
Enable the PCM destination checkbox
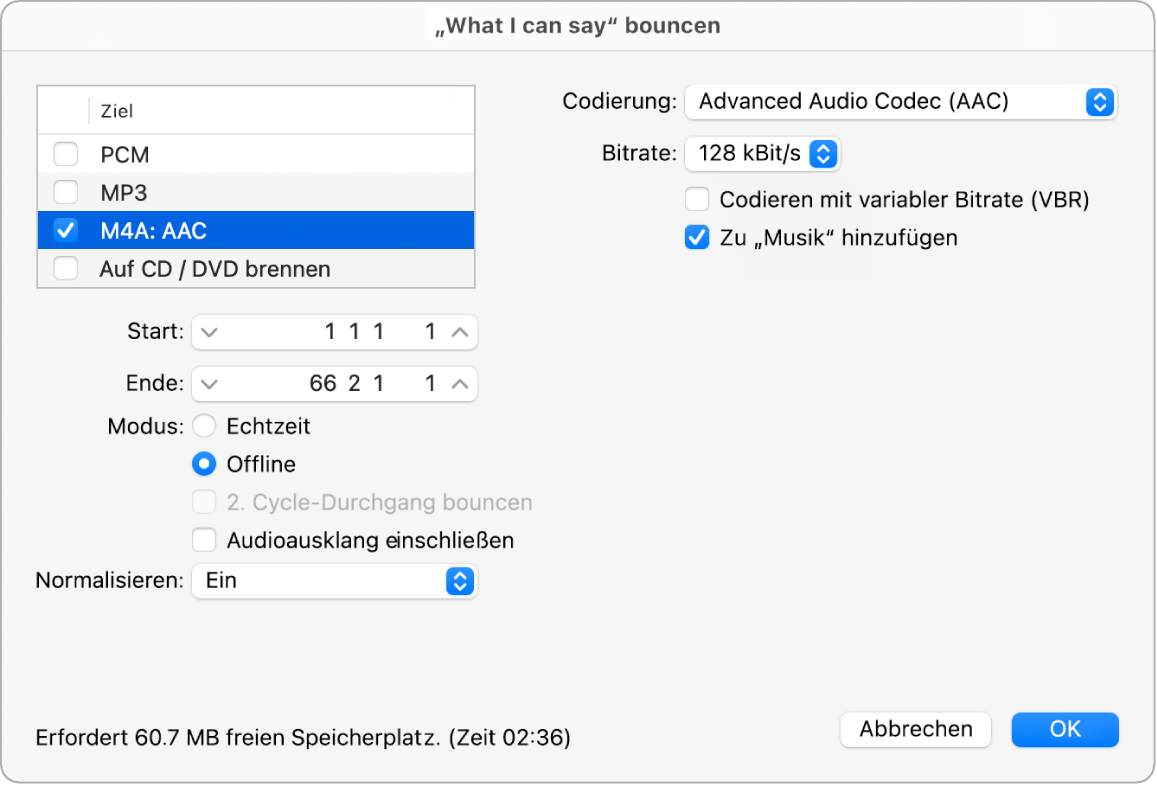(x=65, y=154)
